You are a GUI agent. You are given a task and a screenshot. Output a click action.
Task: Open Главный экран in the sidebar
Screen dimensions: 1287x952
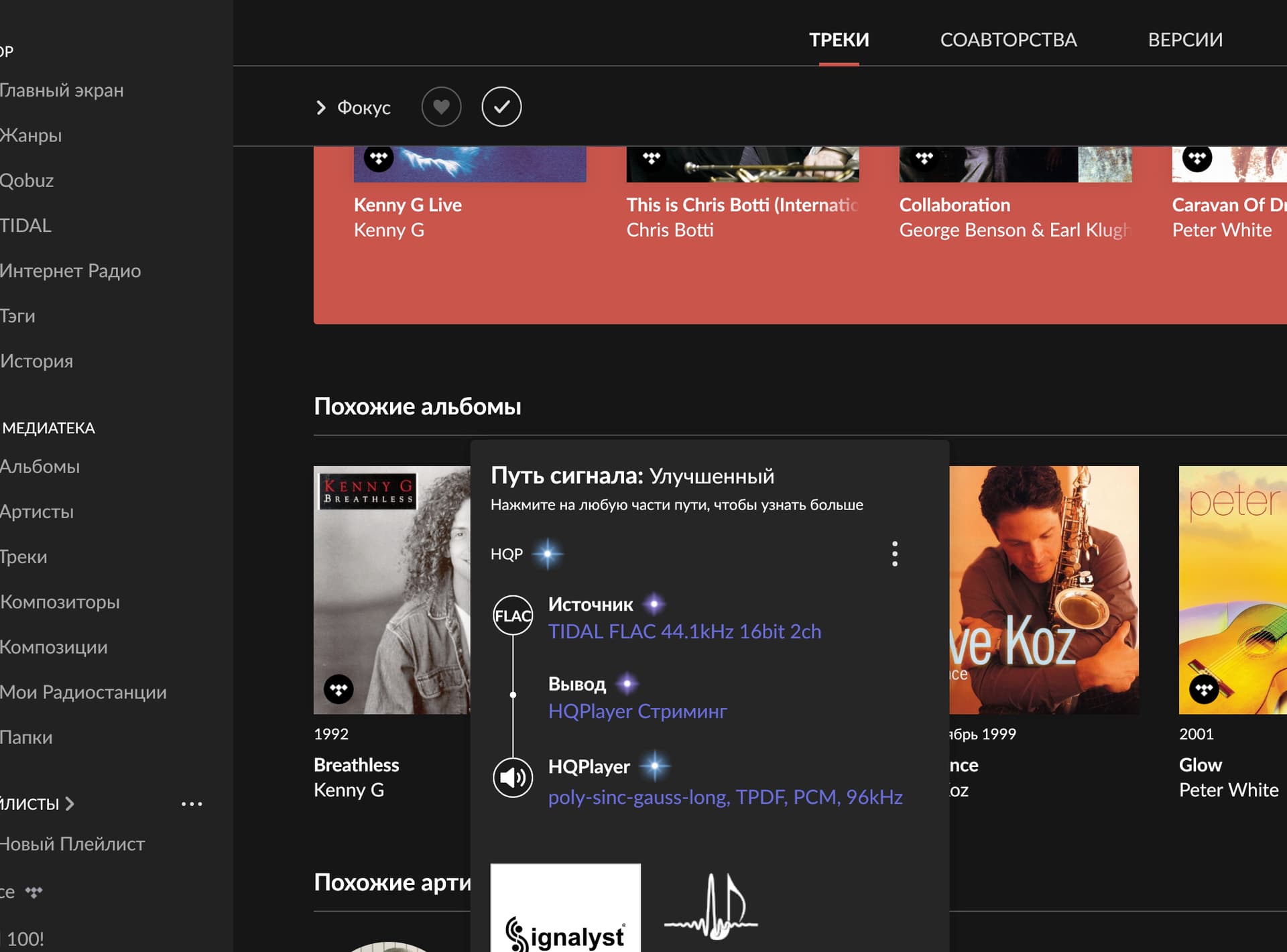(62, 90)
